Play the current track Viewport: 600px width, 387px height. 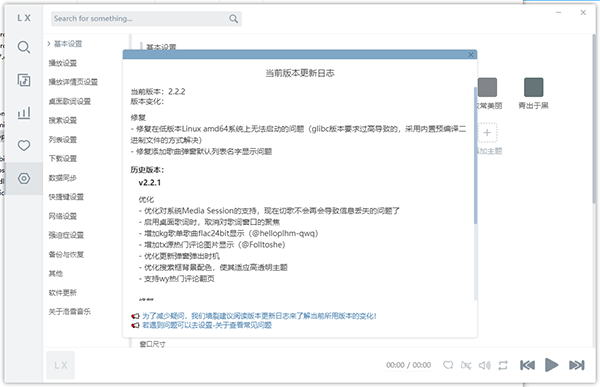(x=551, y=365)
